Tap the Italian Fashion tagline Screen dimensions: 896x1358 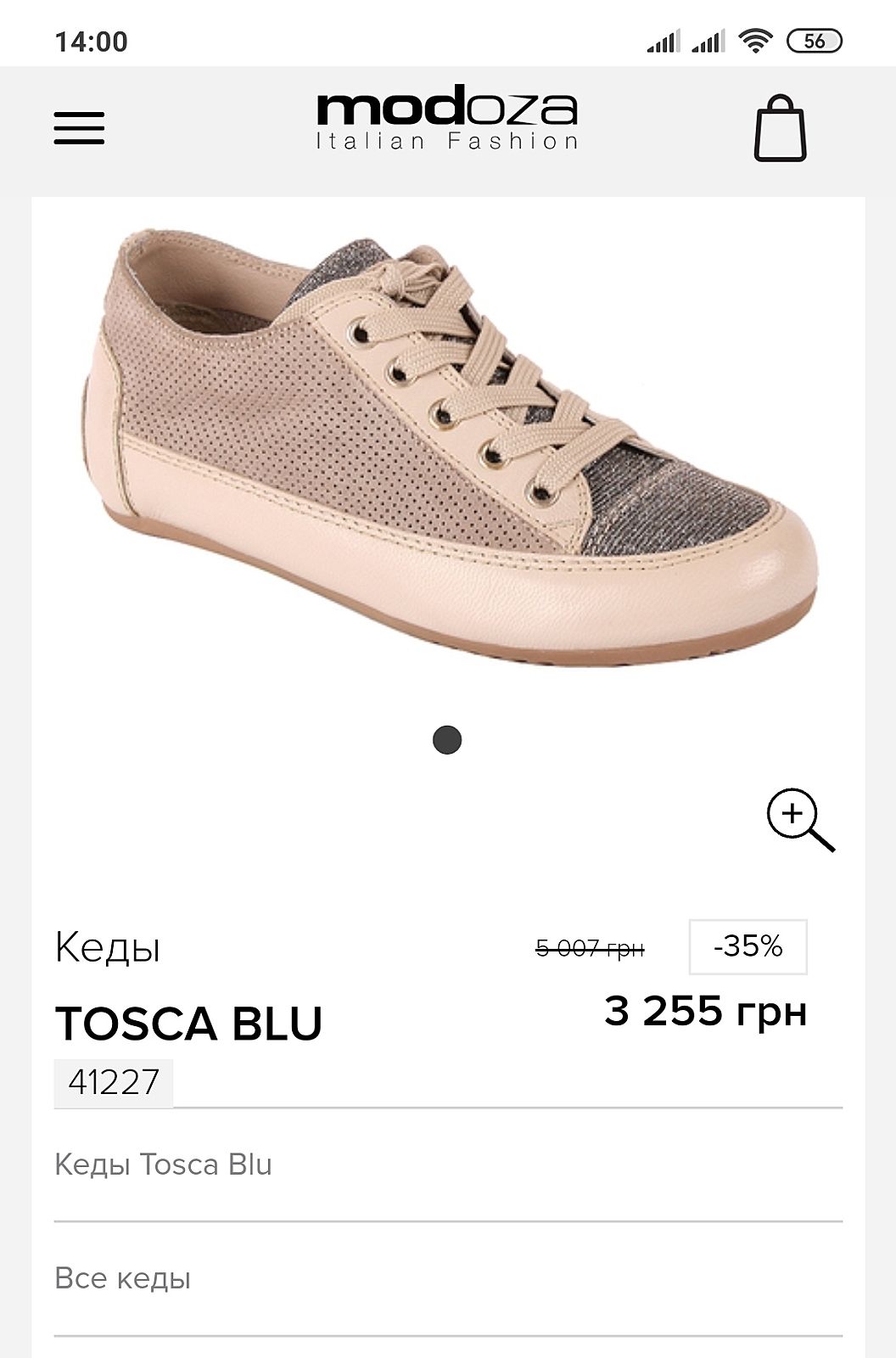coord(447,141)
